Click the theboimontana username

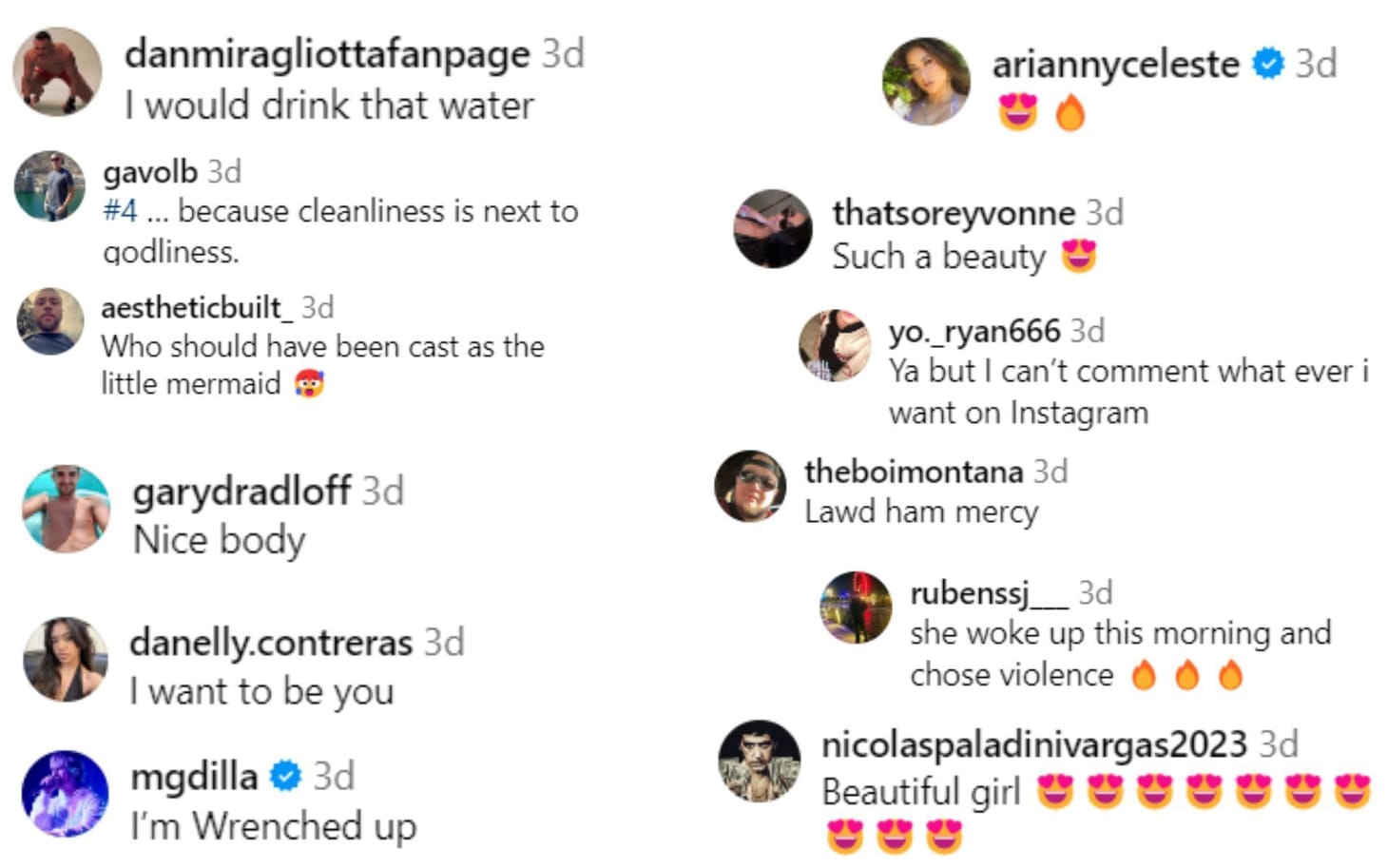point(913,472)
